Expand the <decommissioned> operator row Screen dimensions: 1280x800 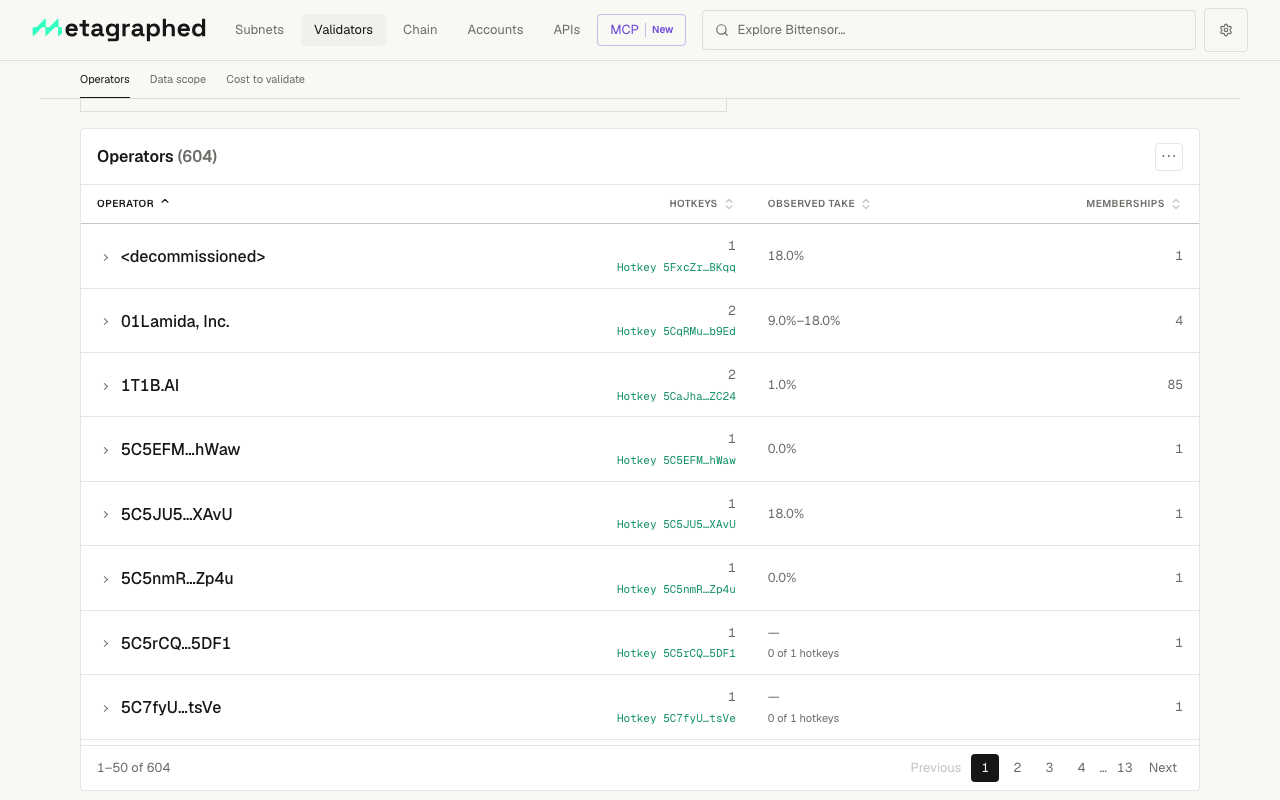tap(106, 257)
